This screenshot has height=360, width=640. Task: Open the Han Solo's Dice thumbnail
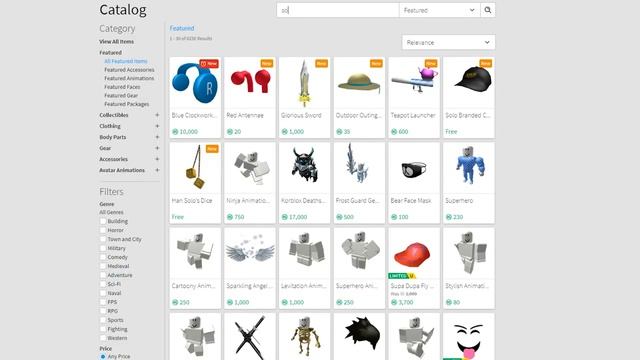(x=195, y=168)
